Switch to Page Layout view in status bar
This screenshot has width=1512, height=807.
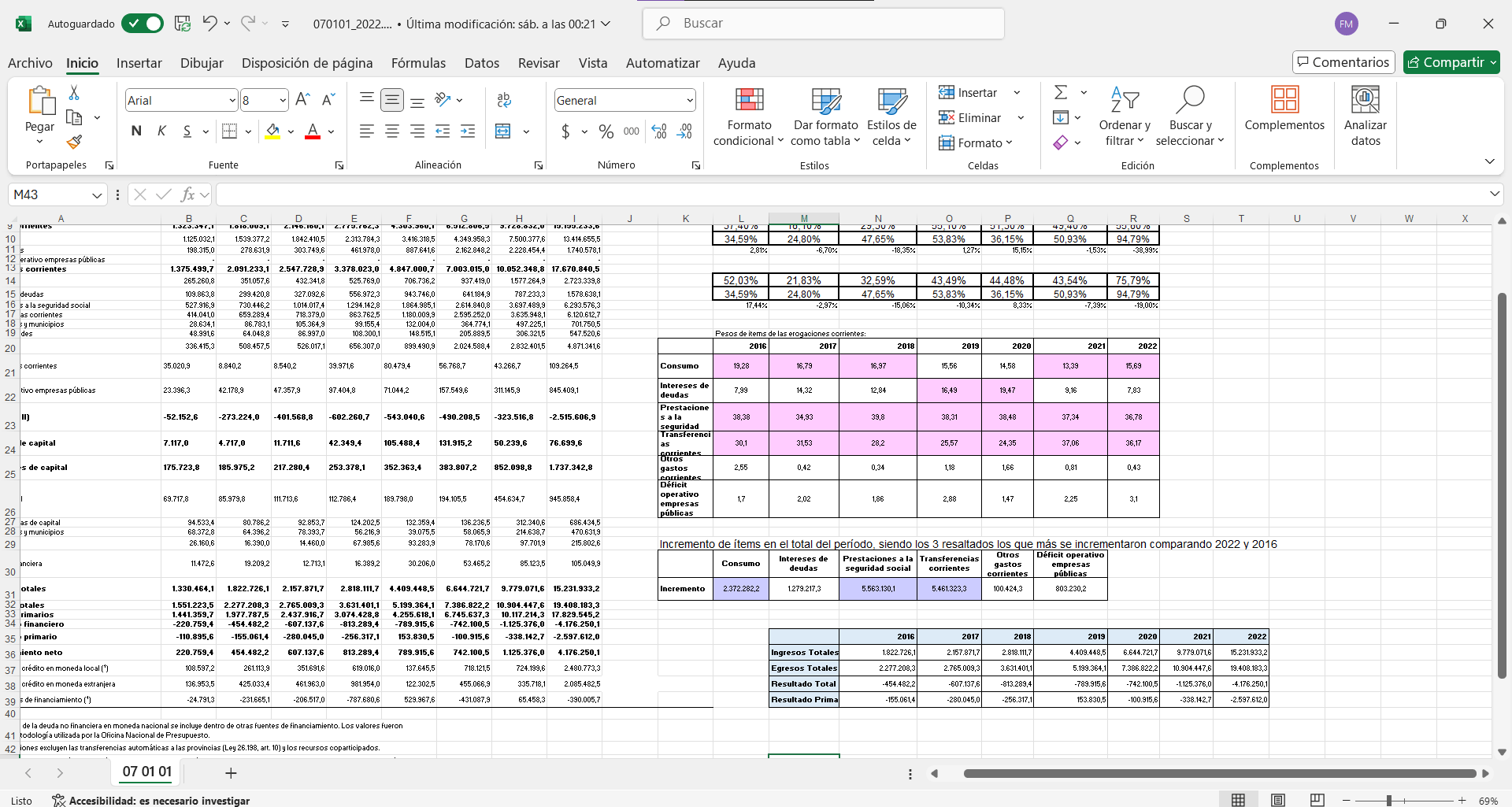coord(1278,800)
